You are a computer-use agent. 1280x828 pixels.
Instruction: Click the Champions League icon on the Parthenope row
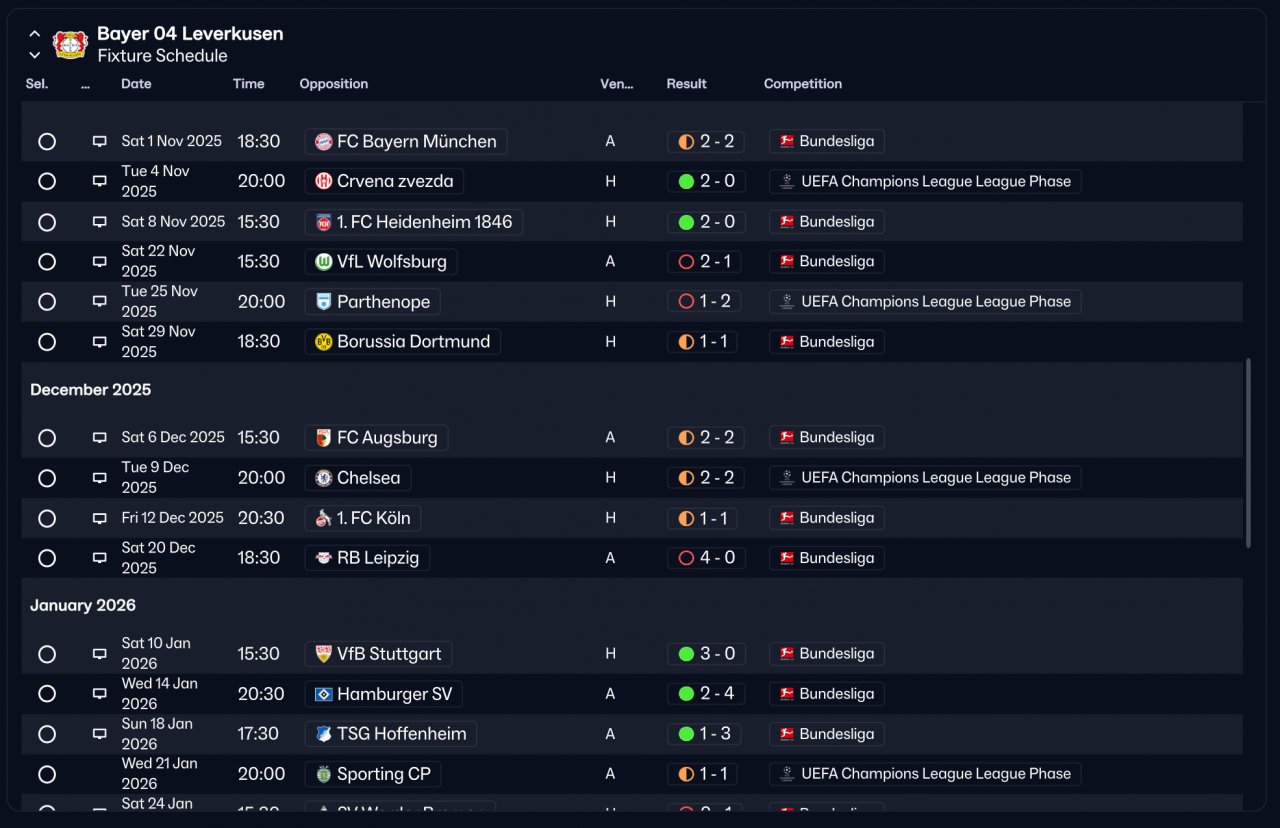point(787,302)
